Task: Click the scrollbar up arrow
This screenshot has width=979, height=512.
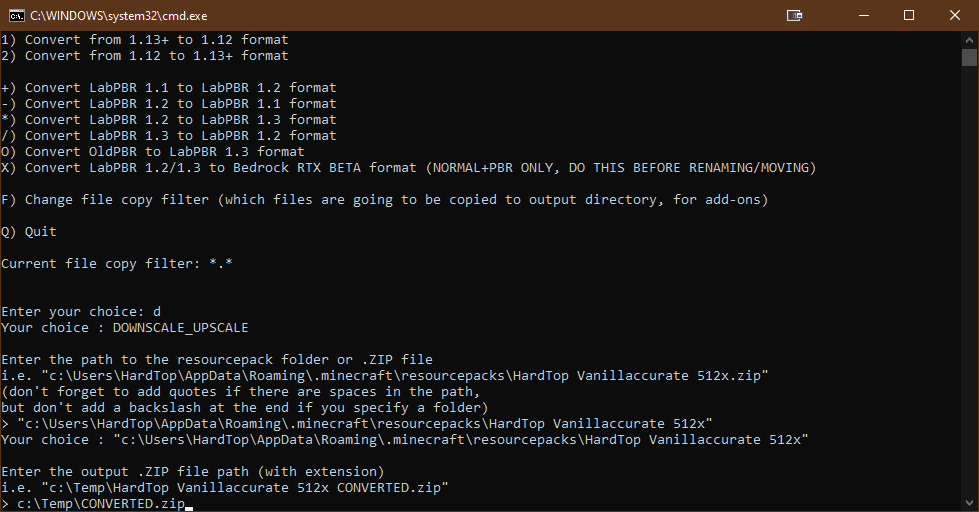Action: coord(969,39)
